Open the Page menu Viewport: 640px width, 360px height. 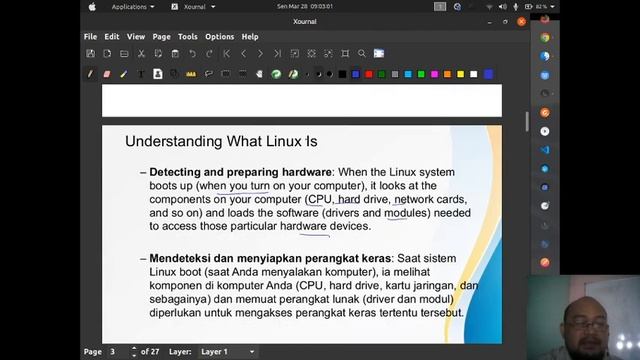point(161,37)
